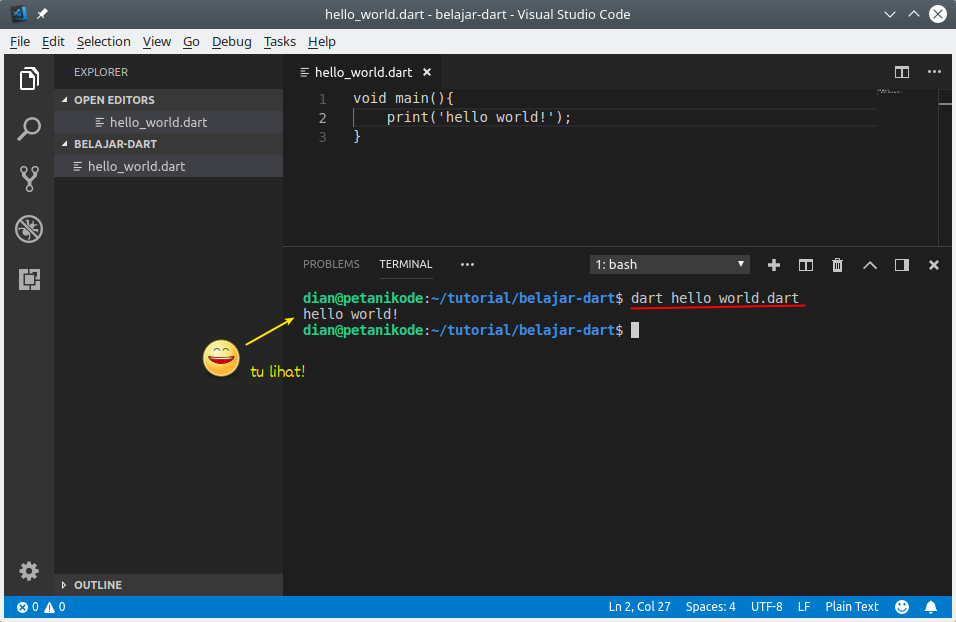Split the terminal pane

[x=806, y=265]
